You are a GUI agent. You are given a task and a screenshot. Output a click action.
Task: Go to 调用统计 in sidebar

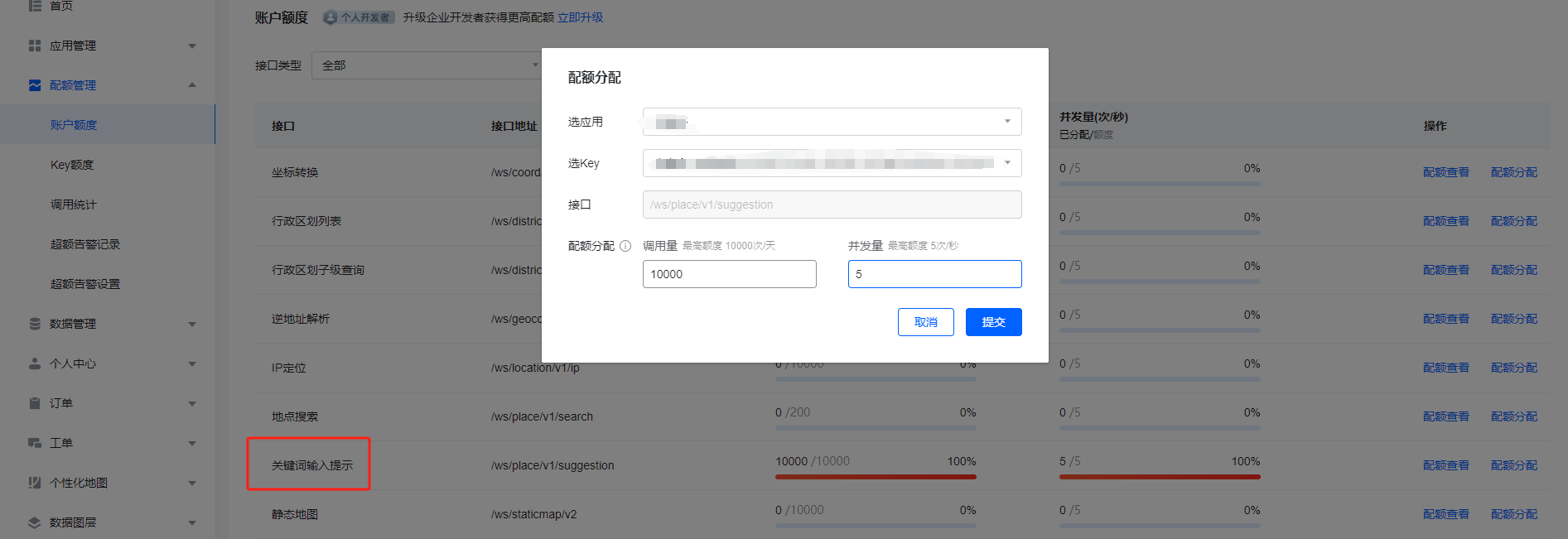74,205
